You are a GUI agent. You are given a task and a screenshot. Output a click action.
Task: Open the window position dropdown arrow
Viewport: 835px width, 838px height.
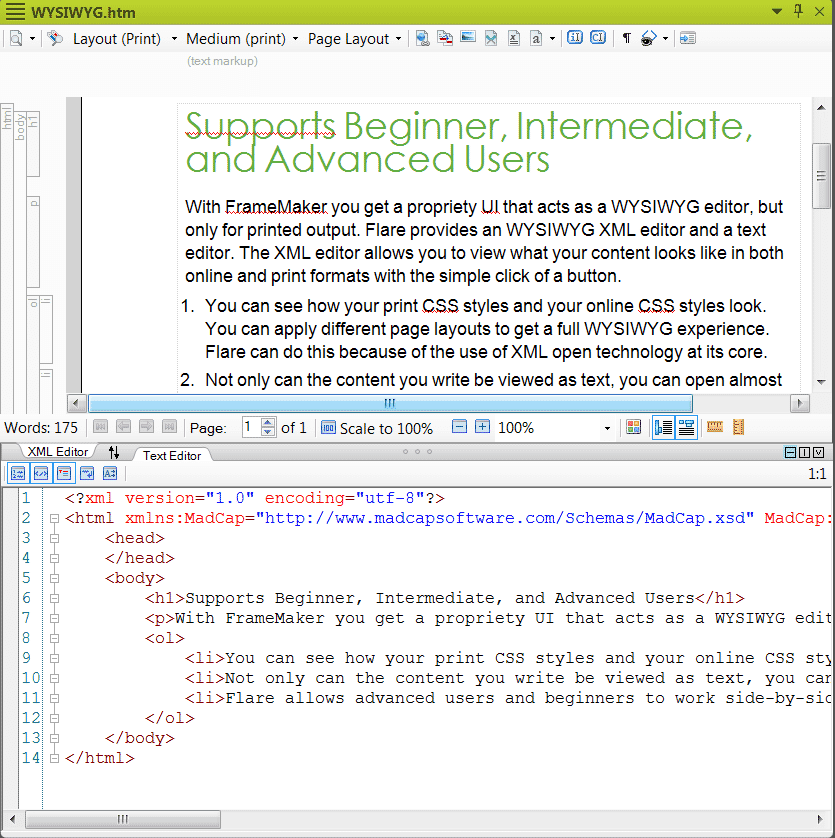[x=777, y=11]
